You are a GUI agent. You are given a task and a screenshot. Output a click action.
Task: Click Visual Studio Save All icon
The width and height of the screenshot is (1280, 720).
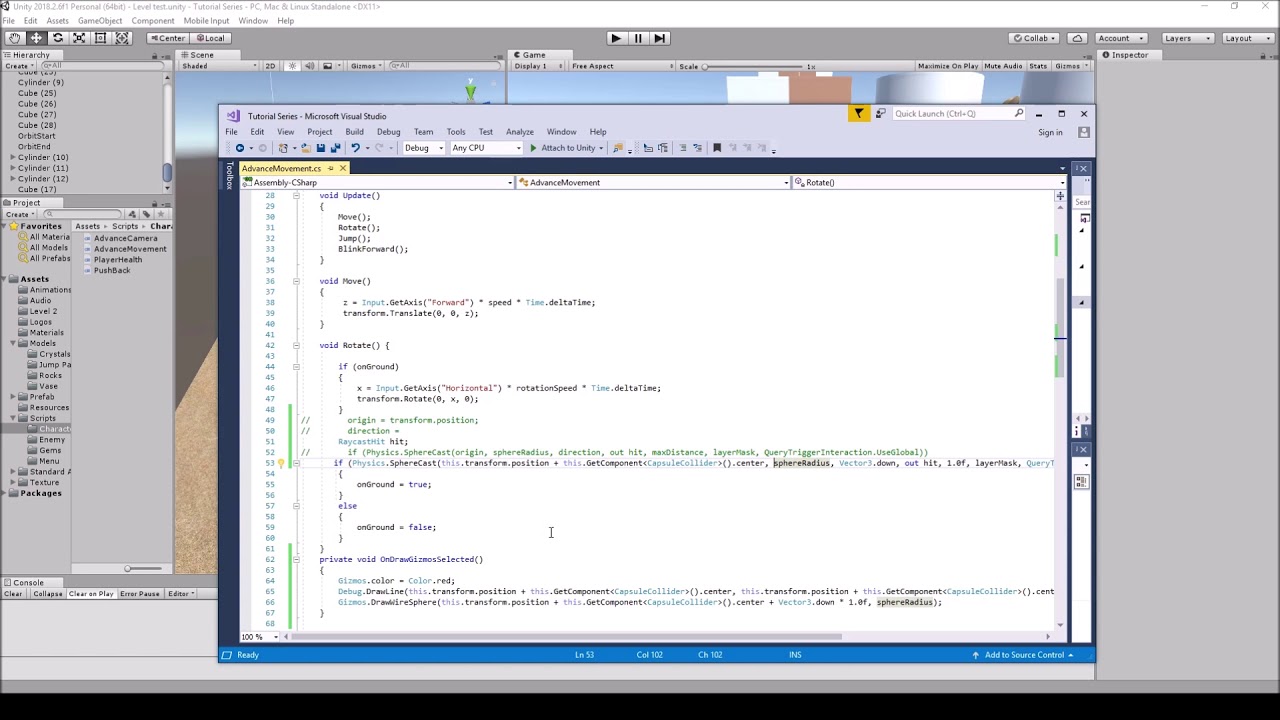pos(335,148)
